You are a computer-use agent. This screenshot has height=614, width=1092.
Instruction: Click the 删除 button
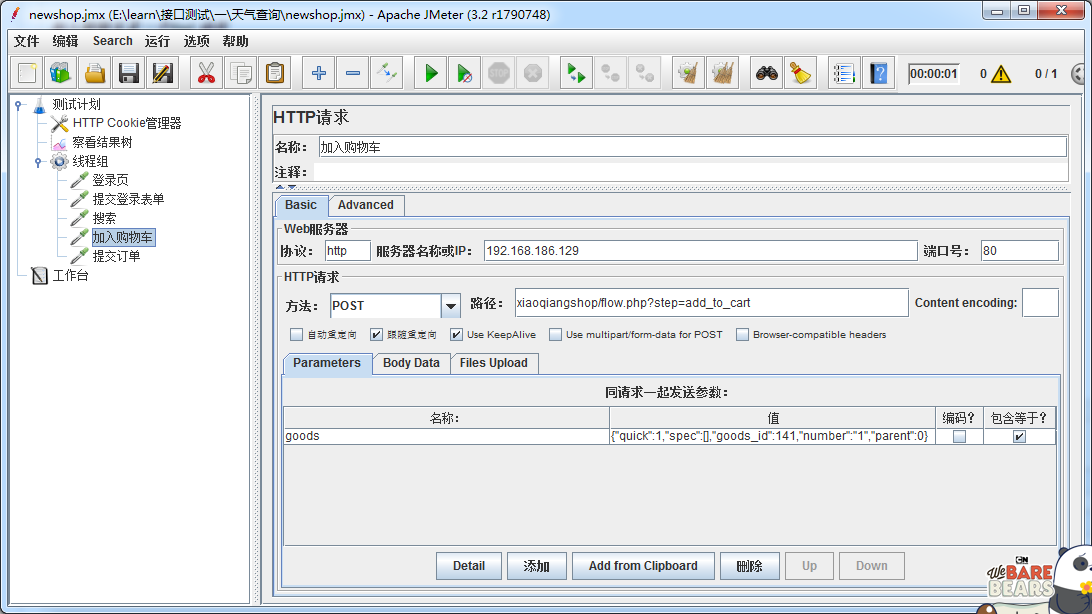749,566
